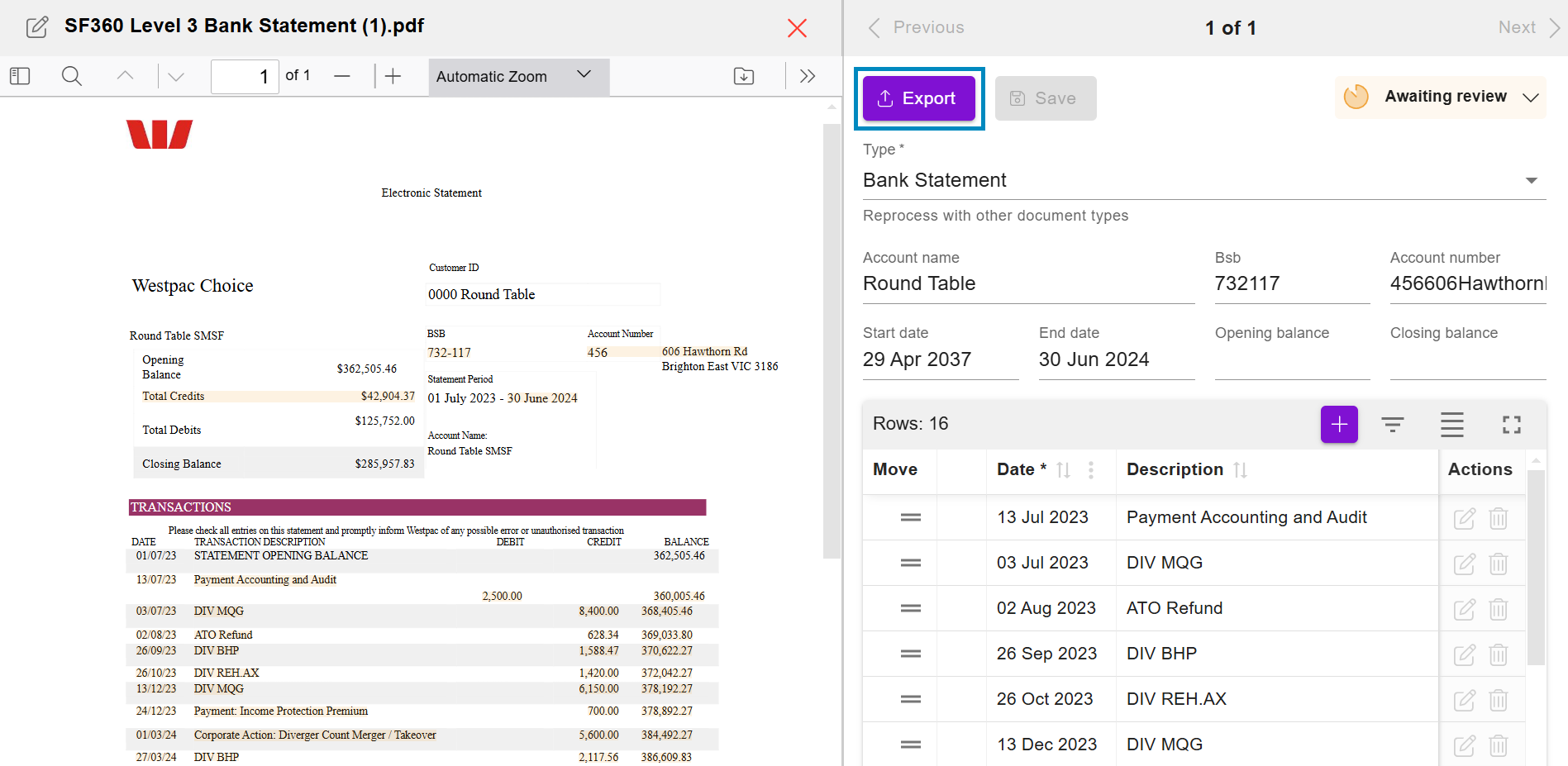Screen dimensions: 1568x766
Task: Click the PDF page number field
Action: tap(245, 76)
